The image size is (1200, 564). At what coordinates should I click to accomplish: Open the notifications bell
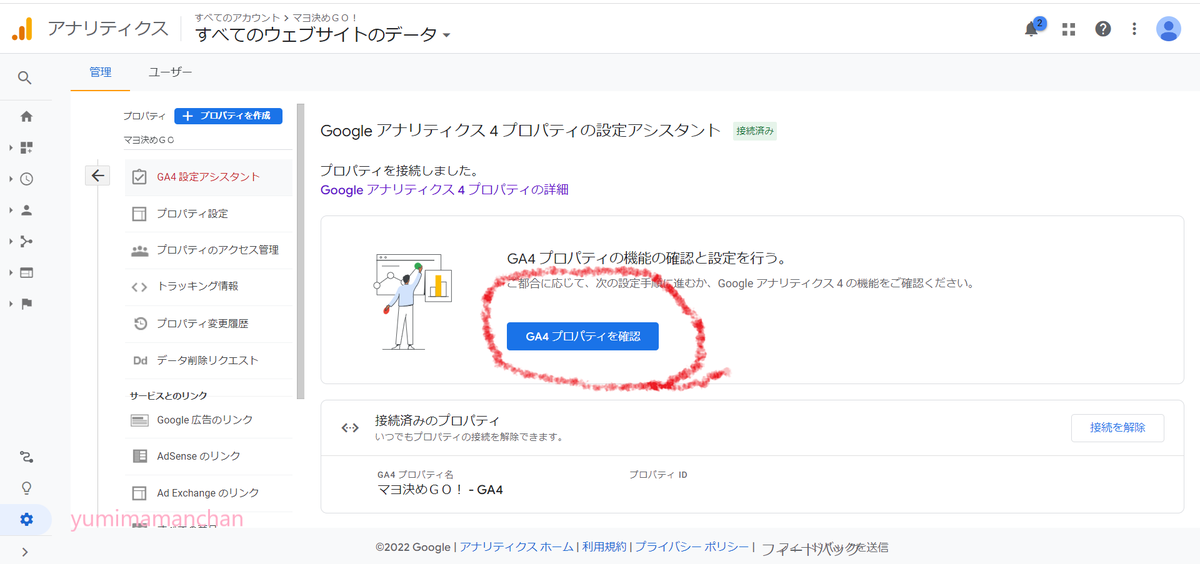1032,29
